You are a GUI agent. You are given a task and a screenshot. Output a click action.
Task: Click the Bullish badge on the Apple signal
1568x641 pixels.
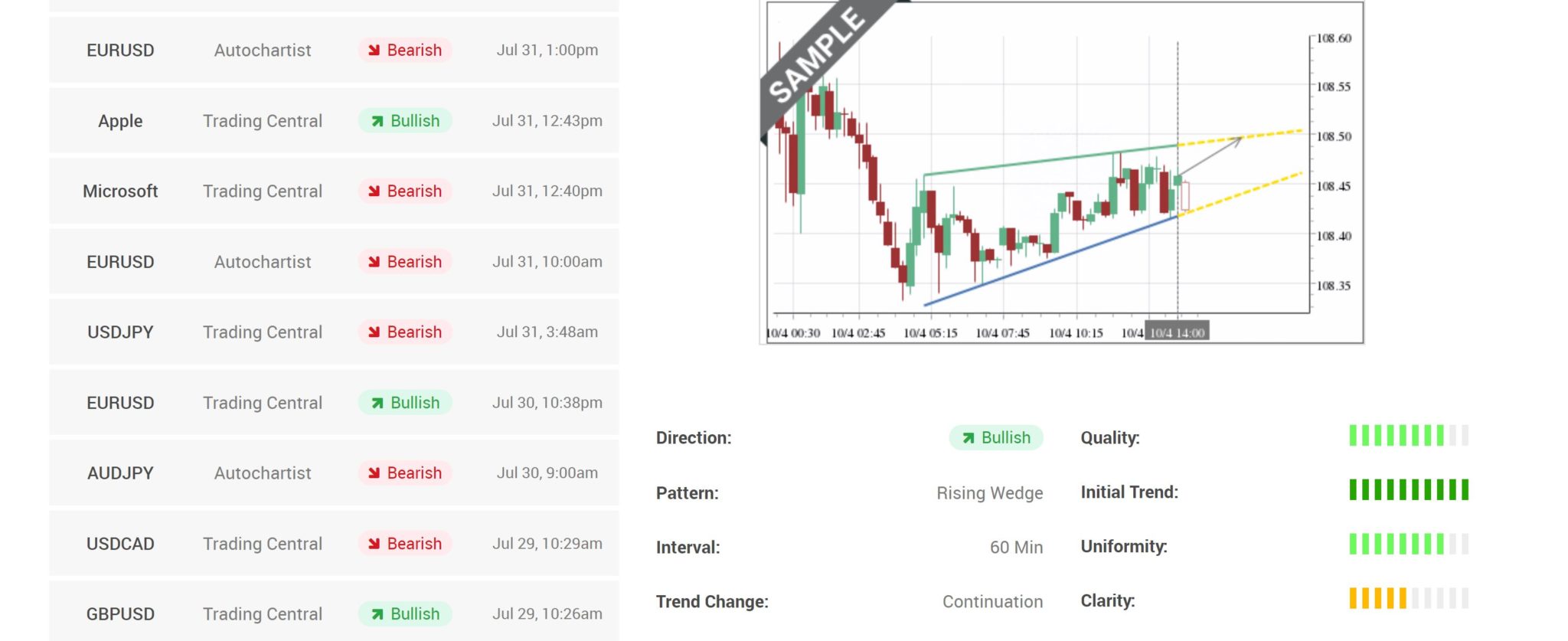(405, 120)
